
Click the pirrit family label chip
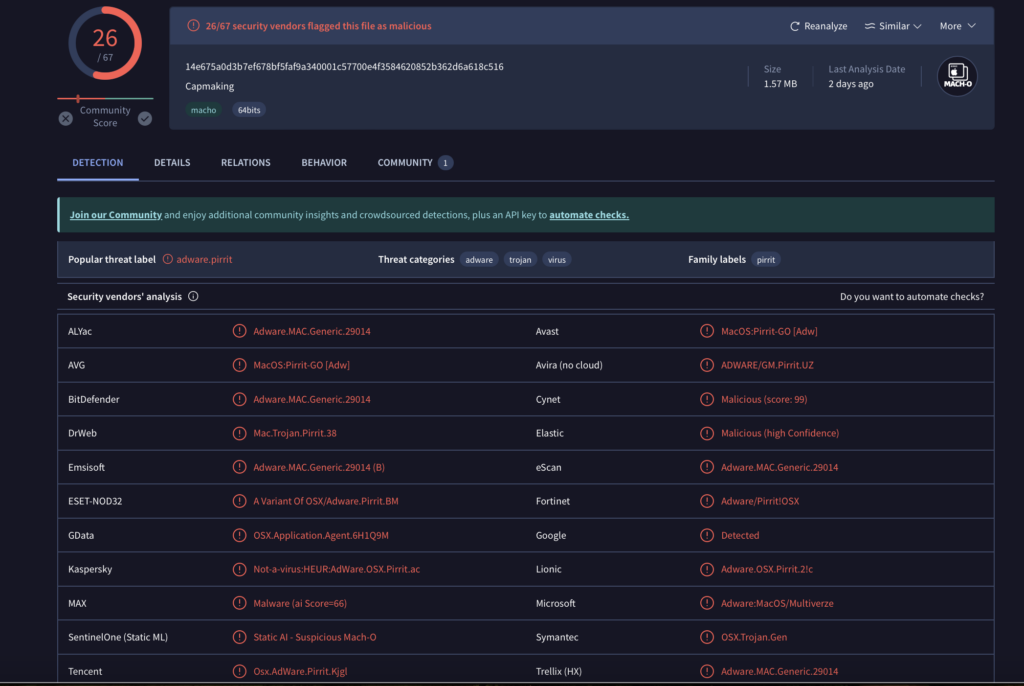tap(765, 259)
